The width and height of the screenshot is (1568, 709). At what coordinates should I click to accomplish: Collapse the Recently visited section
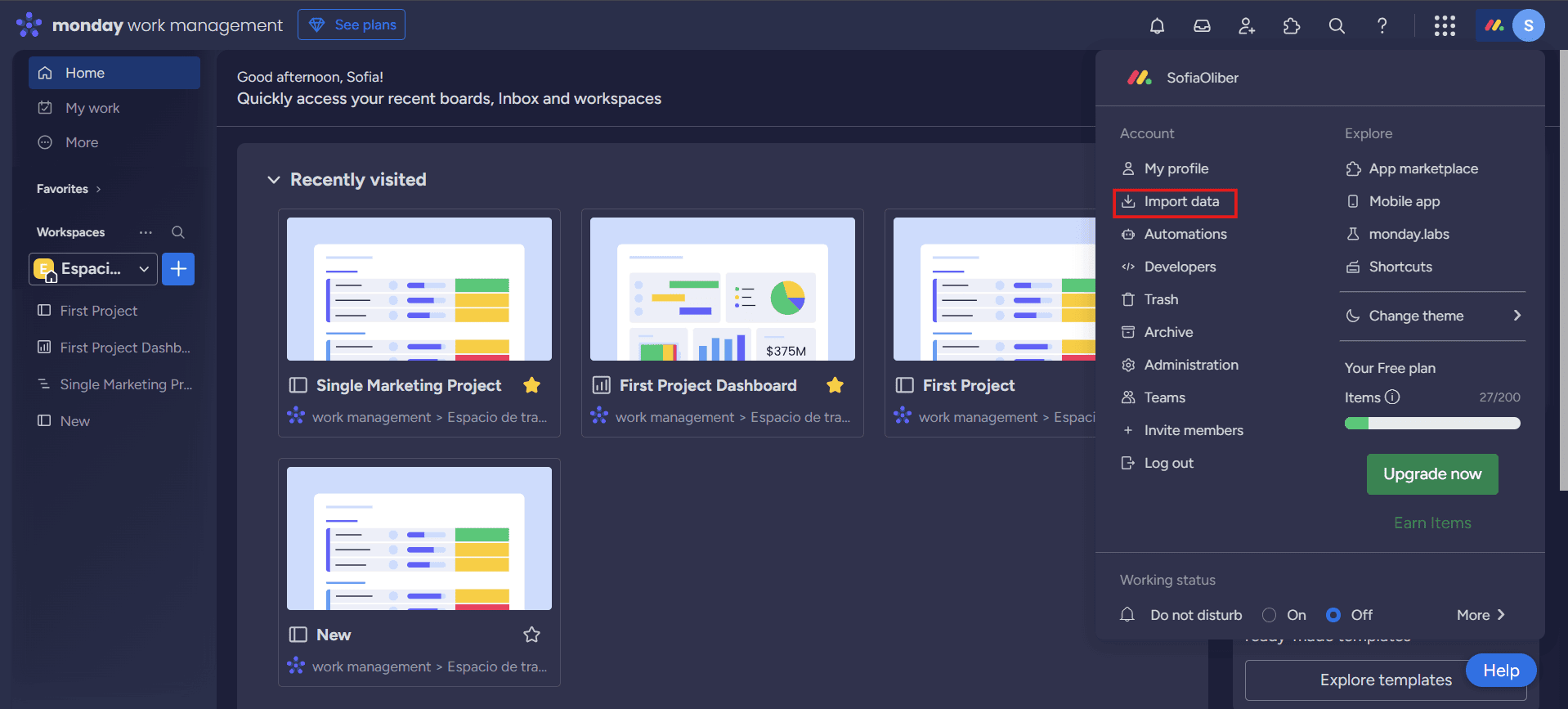pyautogui.click(x=274, y=180)
